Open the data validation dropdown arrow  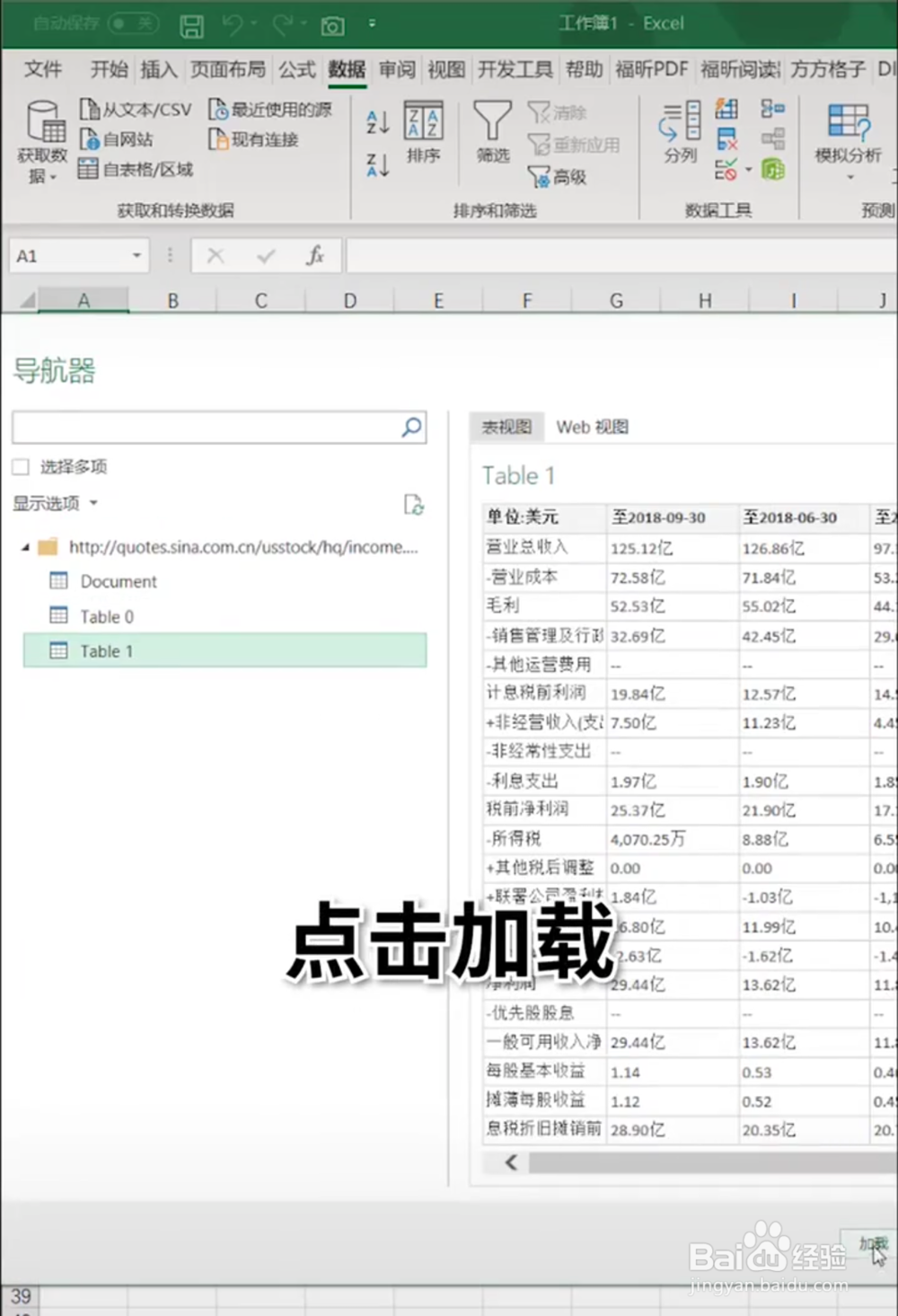click(x=748, y=170)
